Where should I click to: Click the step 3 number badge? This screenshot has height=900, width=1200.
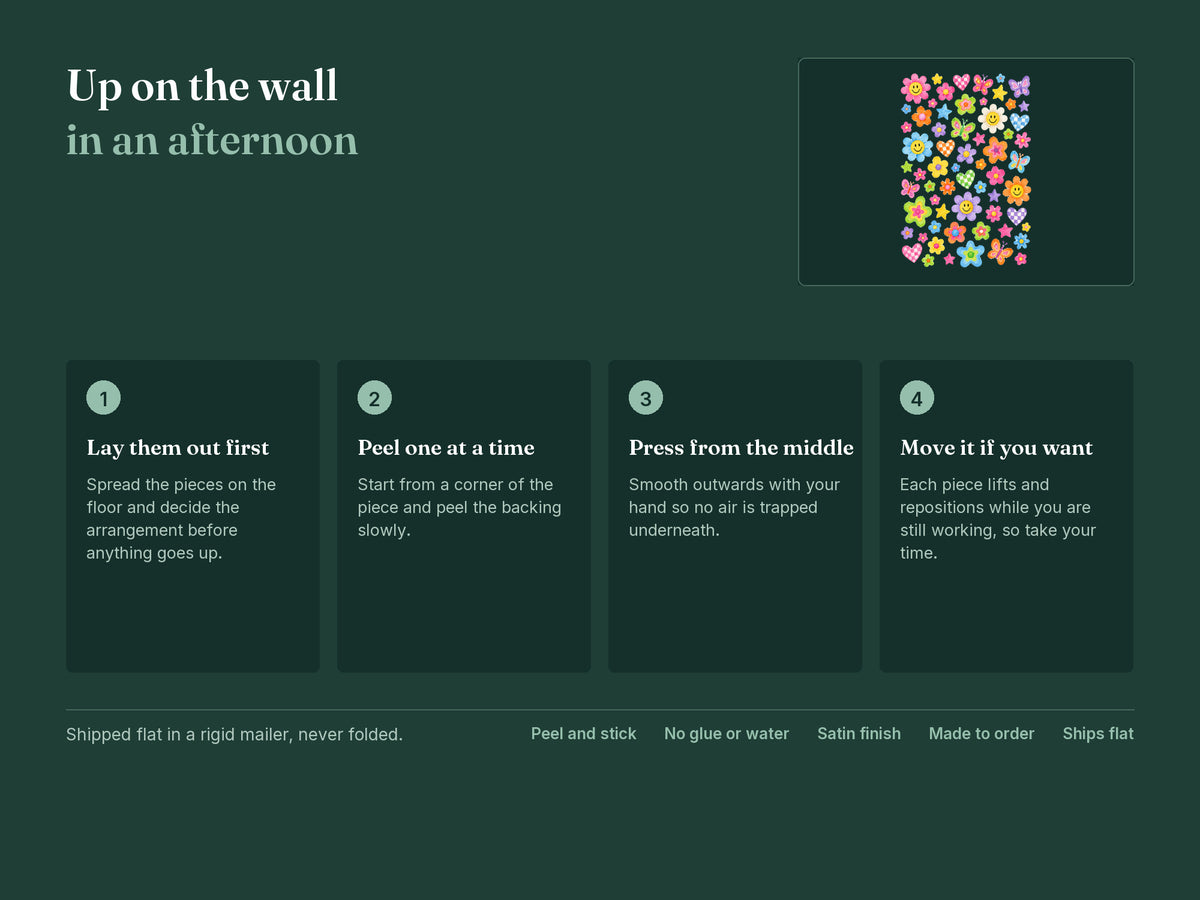click(x=645, y=398)
